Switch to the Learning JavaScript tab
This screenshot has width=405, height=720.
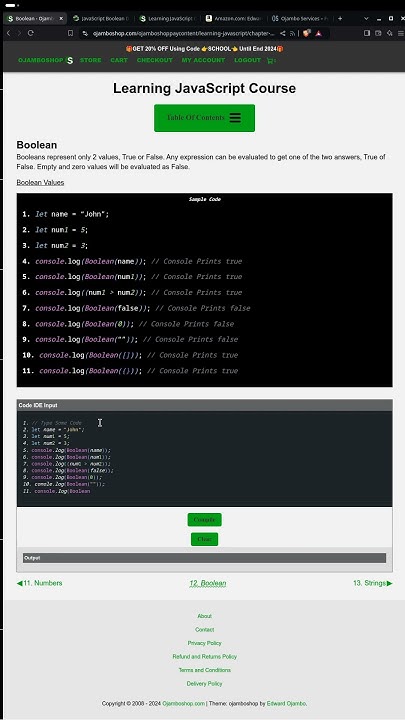point(168,18)
